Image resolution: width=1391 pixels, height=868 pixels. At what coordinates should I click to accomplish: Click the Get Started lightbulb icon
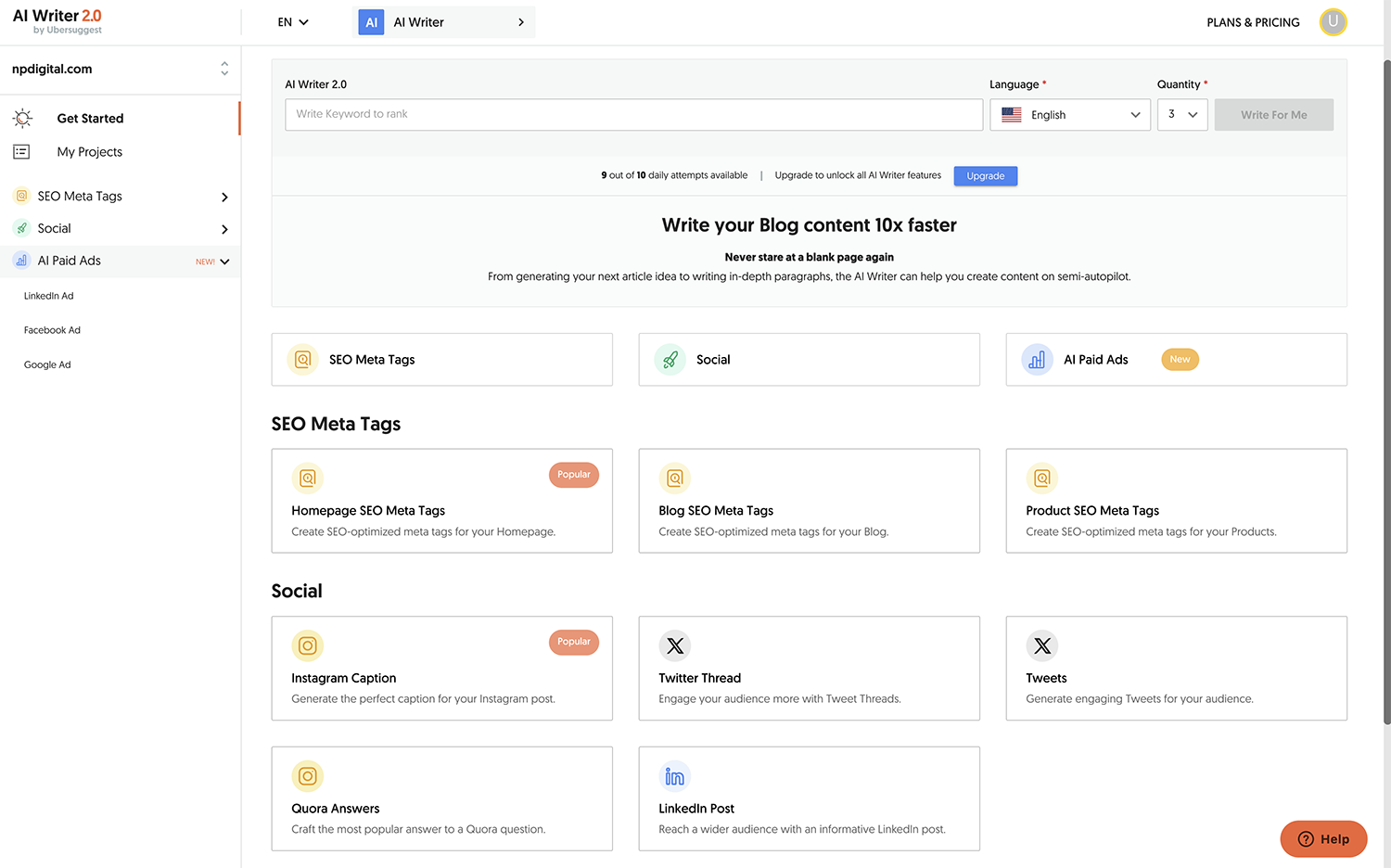pyautogui.click(x=22, y=118)
